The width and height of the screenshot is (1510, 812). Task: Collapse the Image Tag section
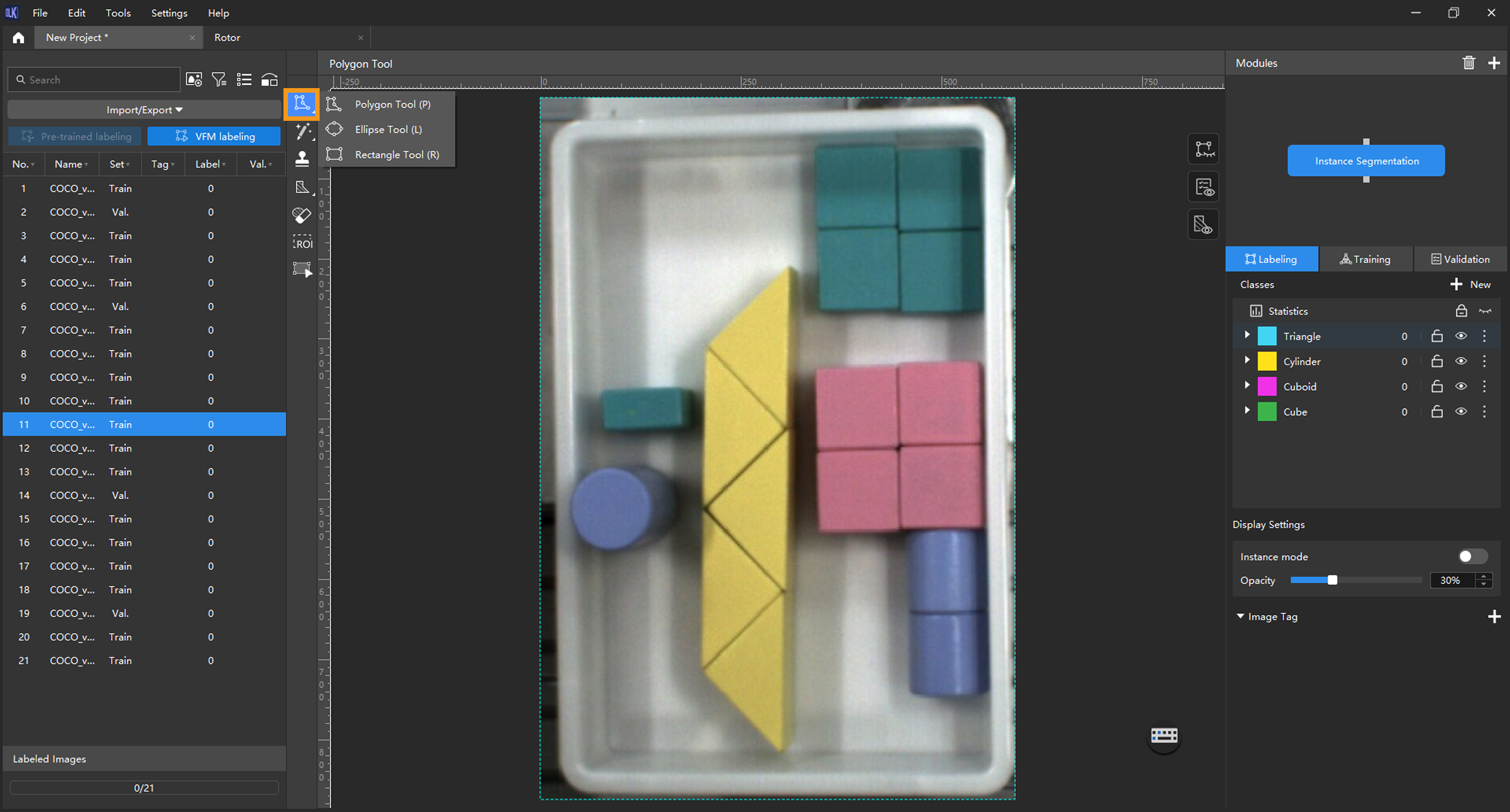1240,616
